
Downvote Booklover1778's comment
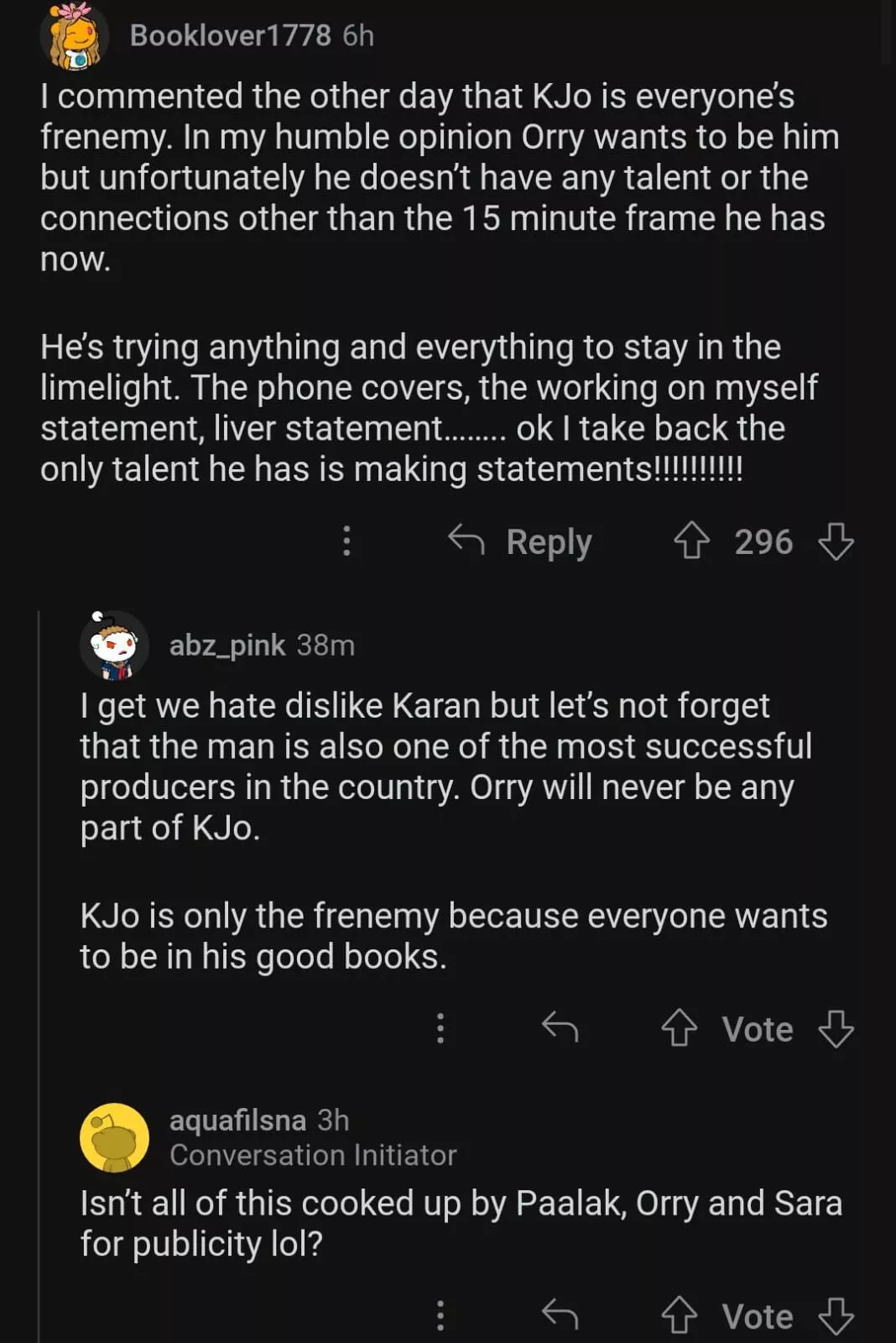coord(836,541)
